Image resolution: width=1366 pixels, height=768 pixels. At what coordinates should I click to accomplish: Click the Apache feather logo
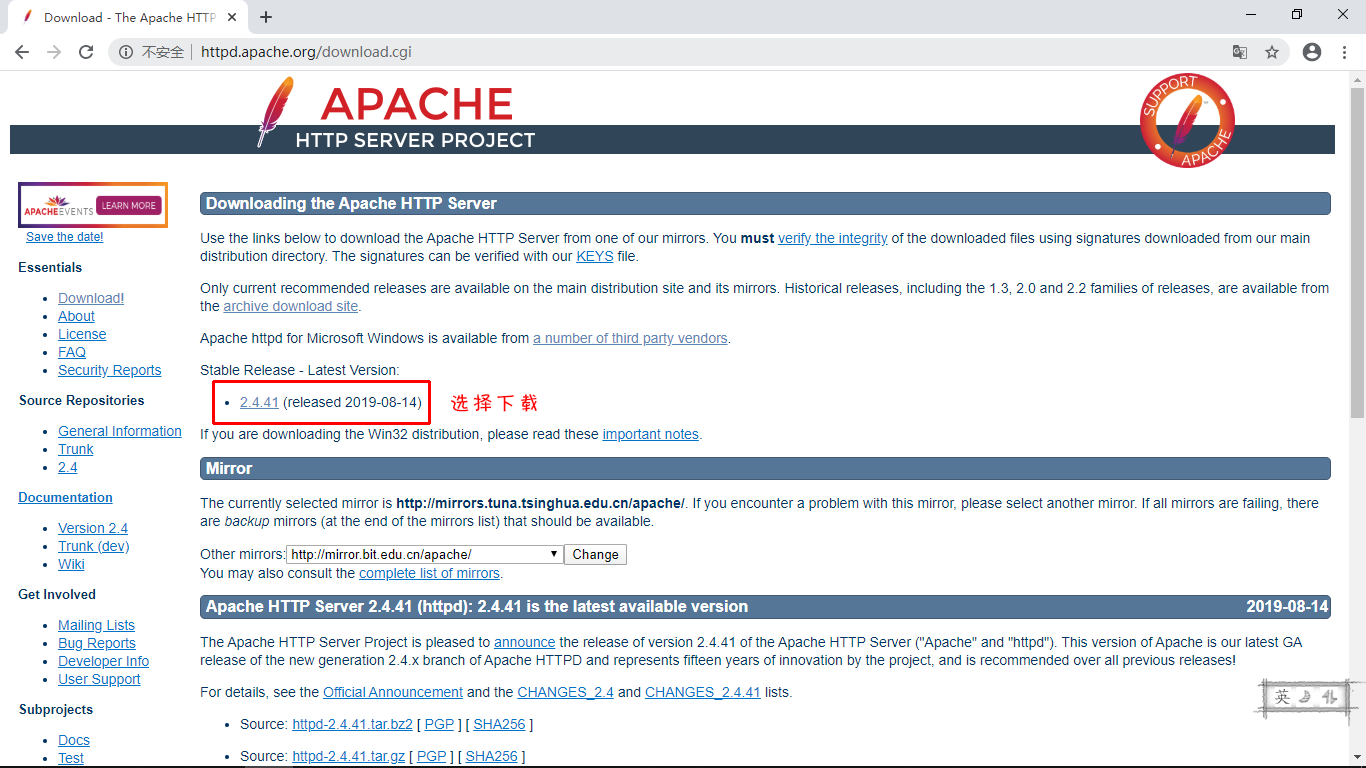coord(274,112)
